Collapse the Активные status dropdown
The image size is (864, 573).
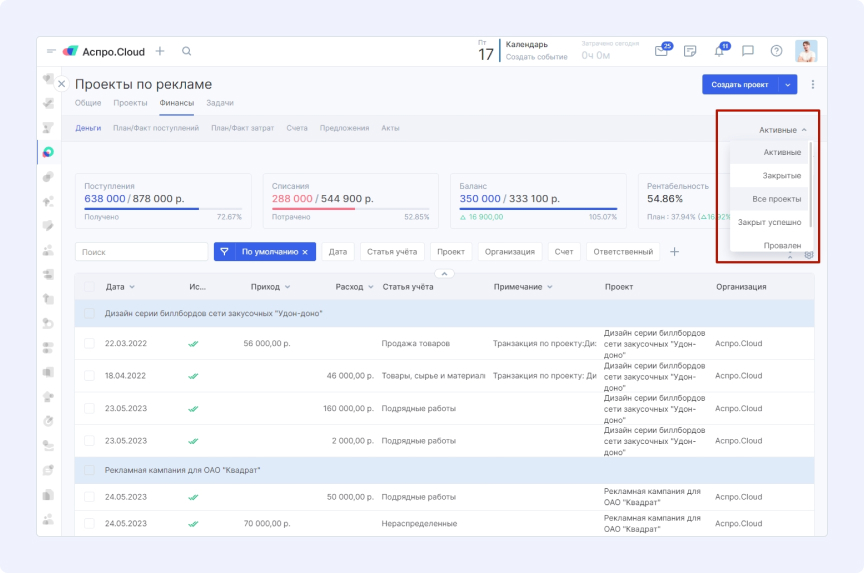click(x=782, y=130)
